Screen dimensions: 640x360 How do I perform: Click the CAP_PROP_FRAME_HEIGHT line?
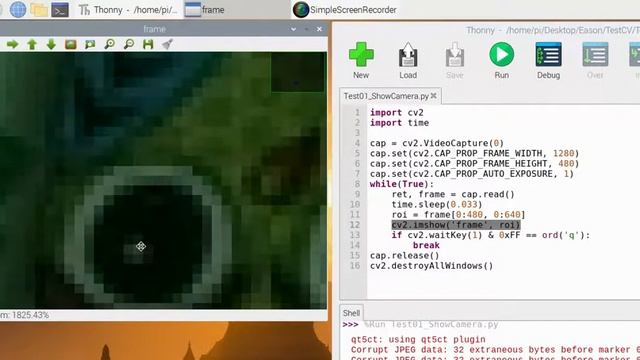[x=474, y=164]
